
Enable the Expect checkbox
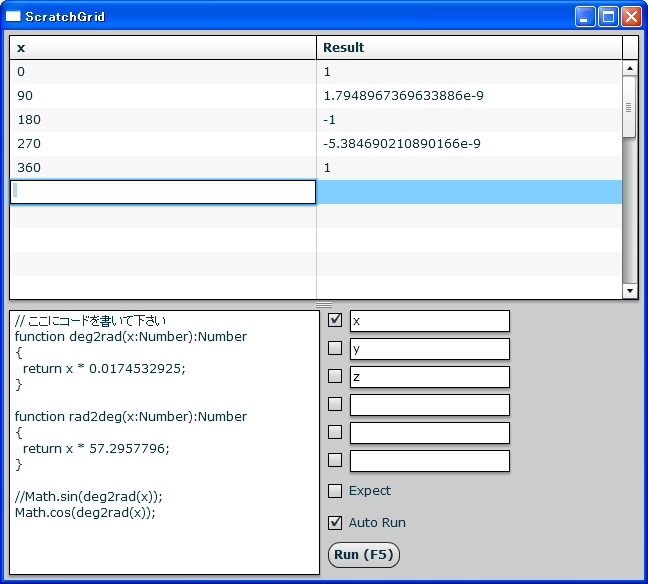coord(335,491)
